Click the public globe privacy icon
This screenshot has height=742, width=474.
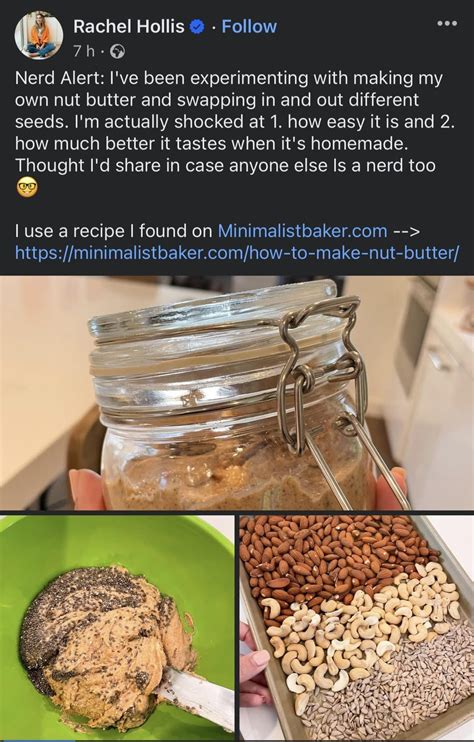click(x=117, y=52)
